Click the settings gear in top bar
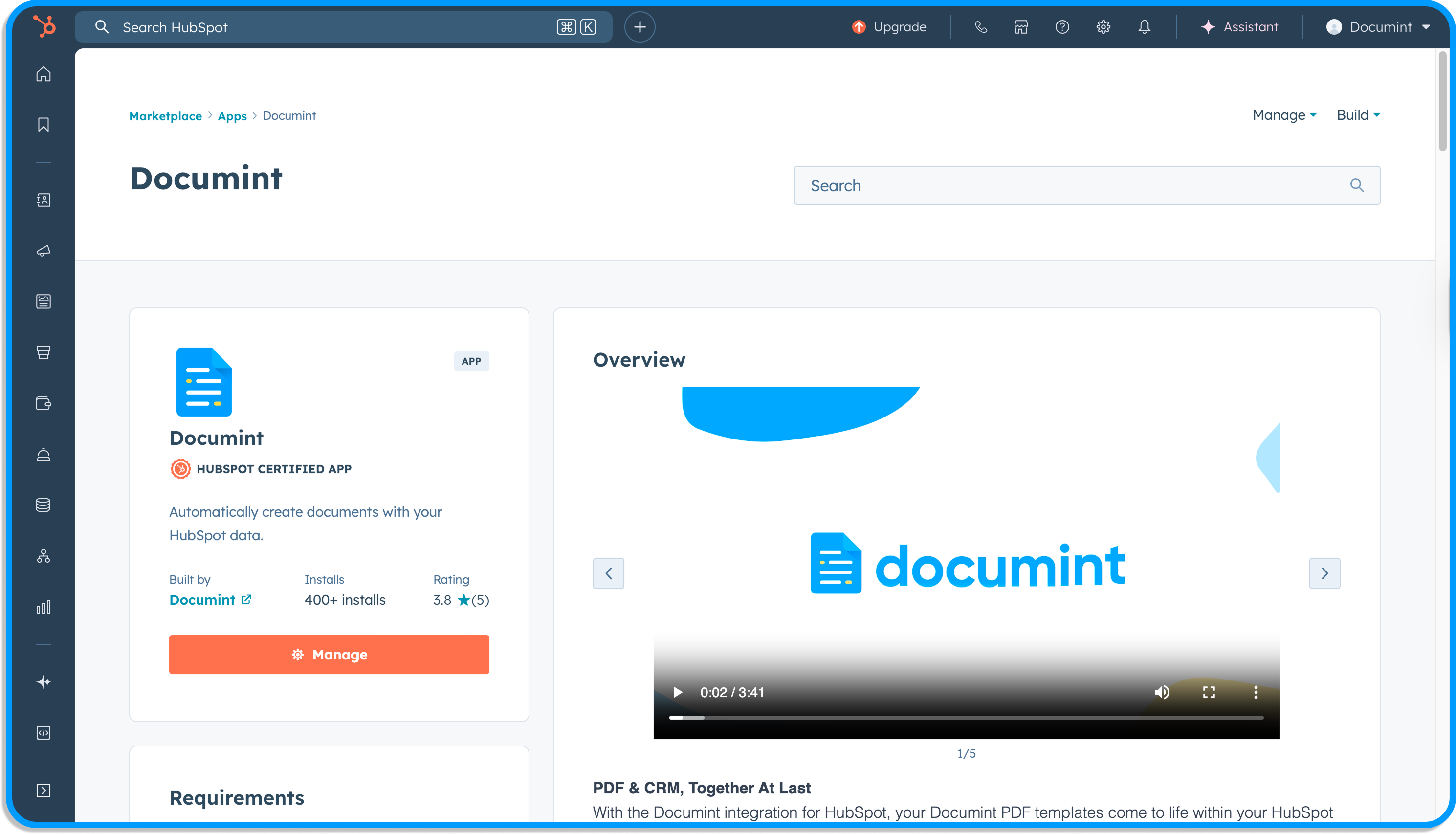The height and width of the screenshot is (834, 1456). pos(1103,27)
